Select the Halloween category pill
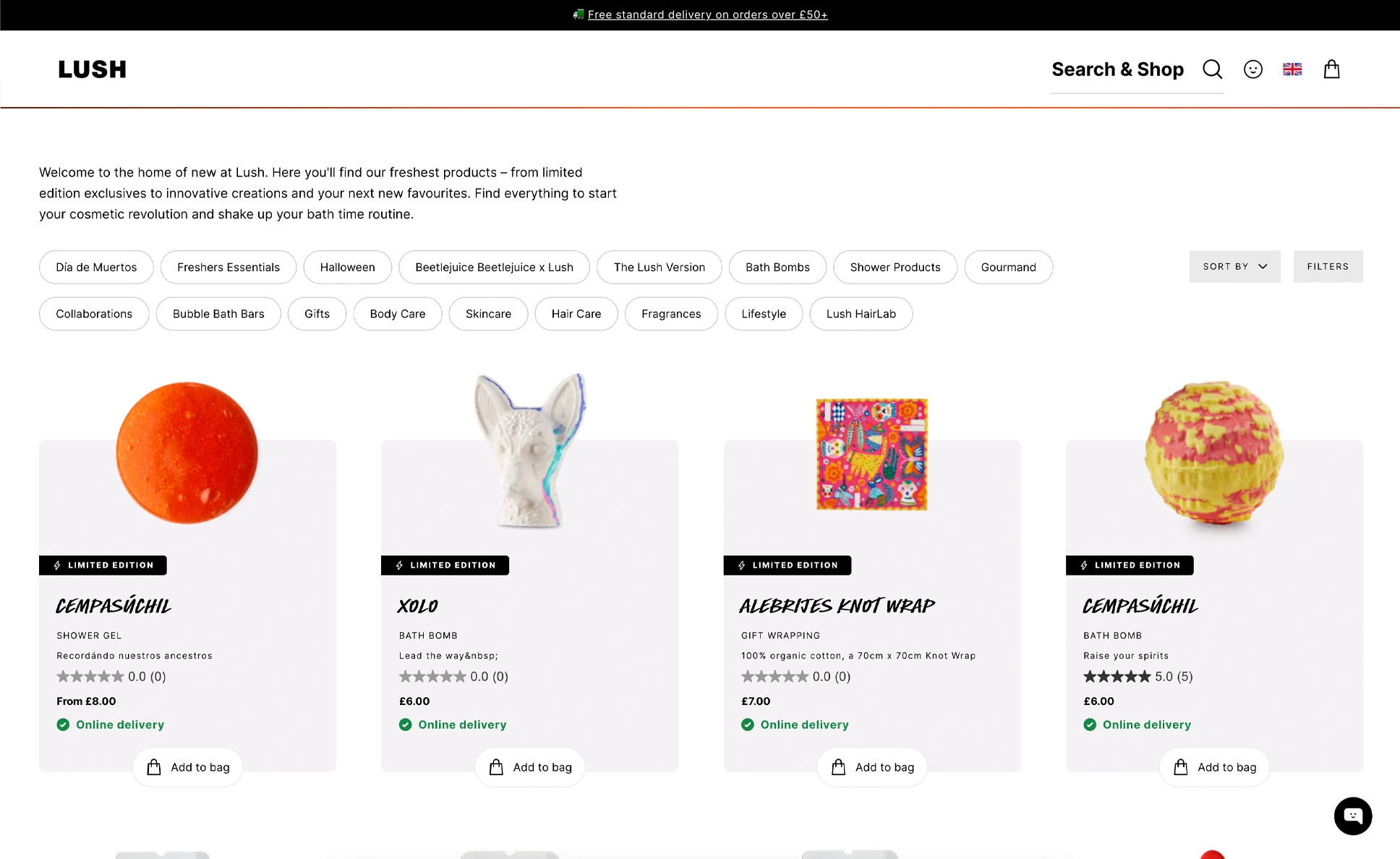The height and width of the screenshot is (859, 1400). [348, 268]
